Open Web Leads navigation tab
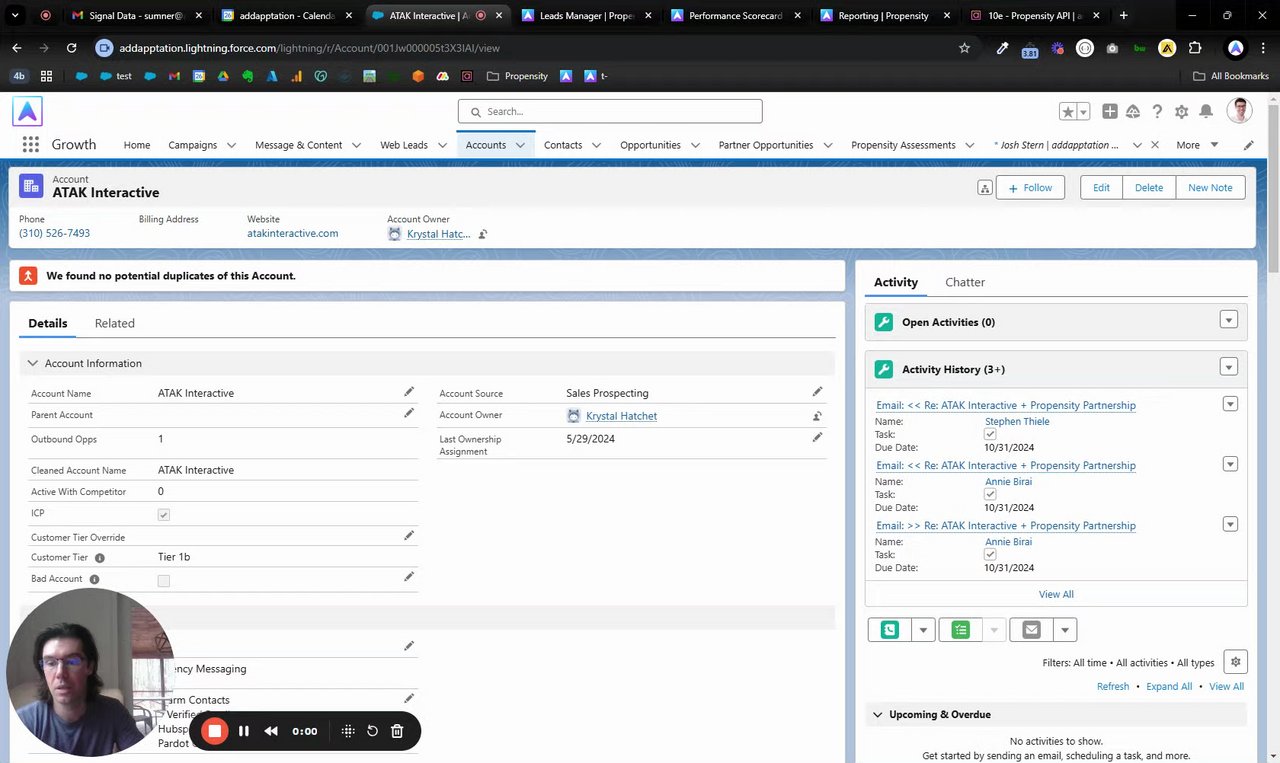1280x763 pixels. coord(404,145)
